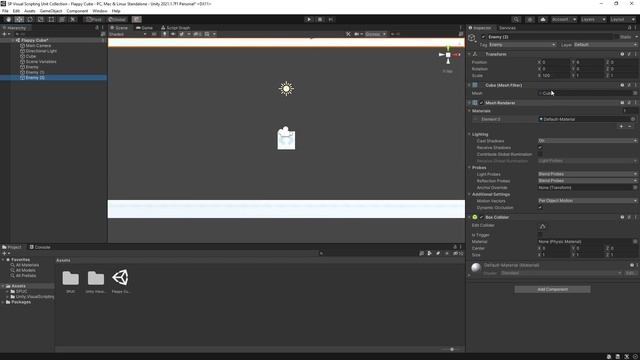The width and height of the screenshot is (640, 360).
Task: Open the Mesh object picker
Action: 635,93
